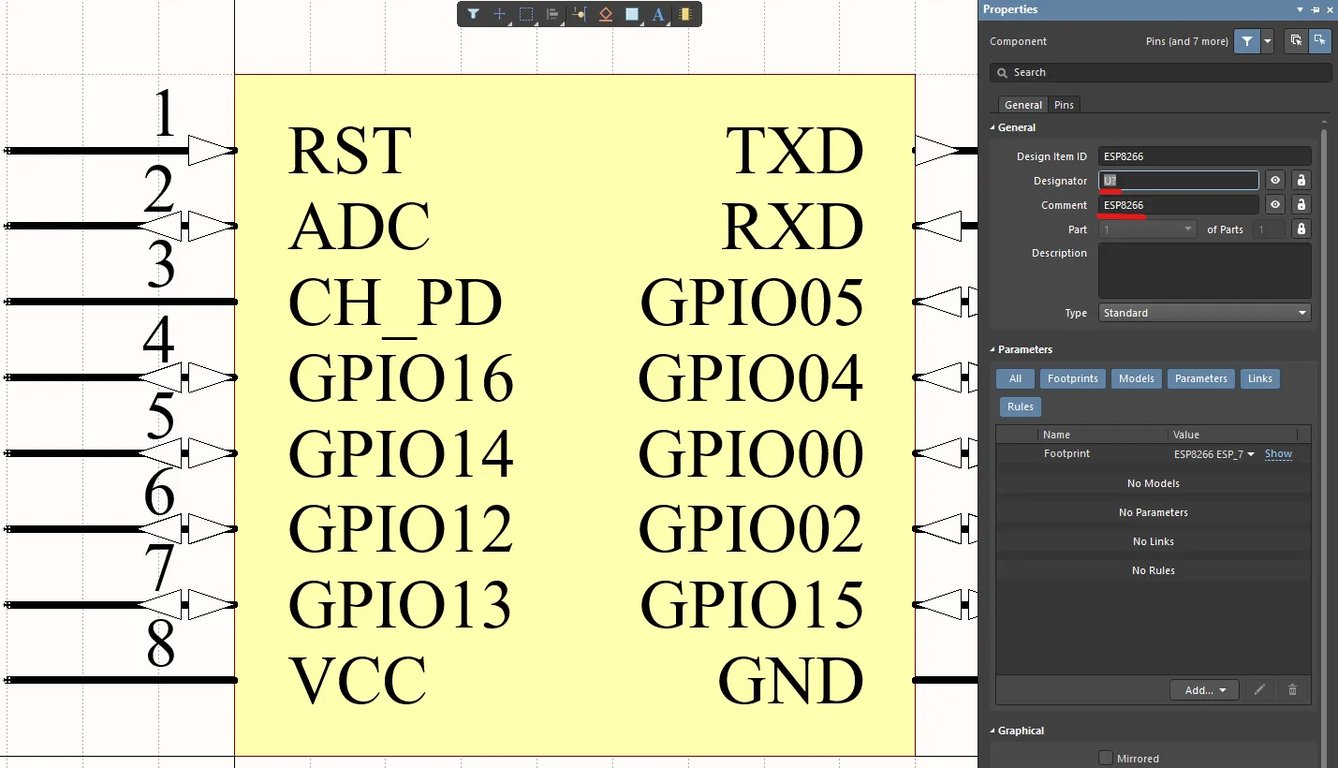Open the Part number dropdown
The width and height of the screenshot is (1338, 768).
[1147, 229]
